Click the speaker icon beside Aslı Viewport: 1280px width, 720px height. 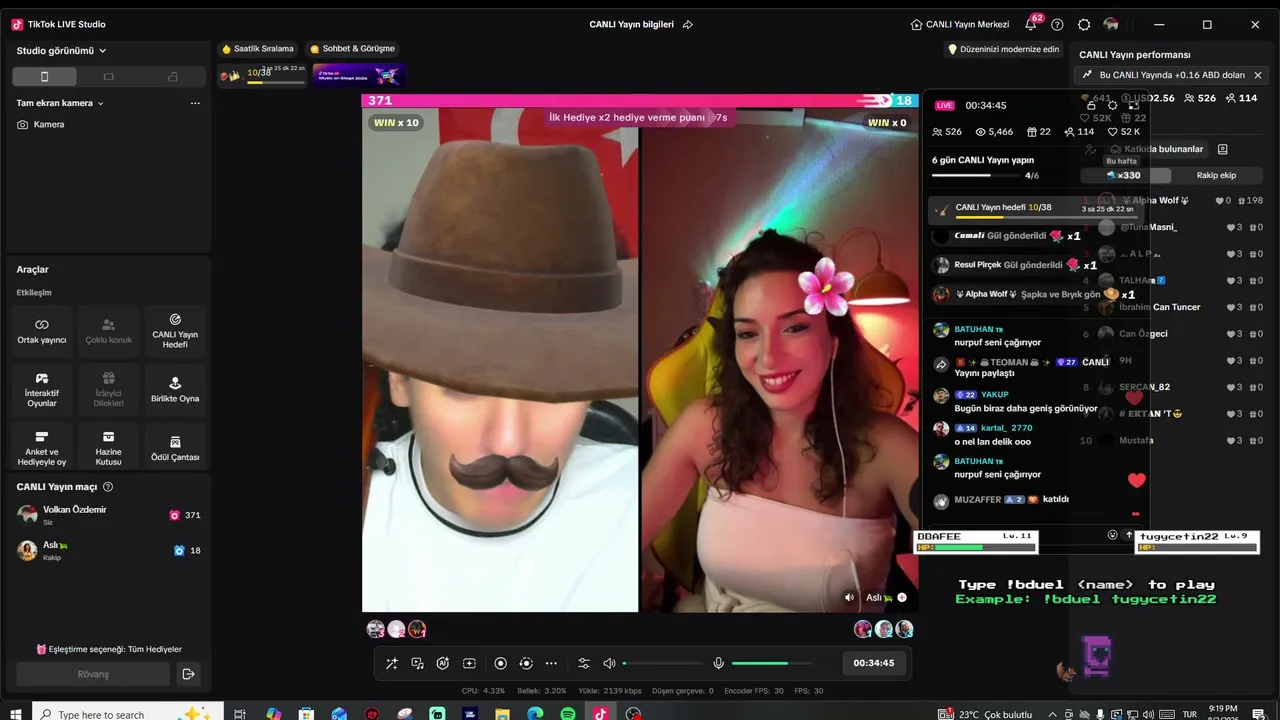[849, 597]
